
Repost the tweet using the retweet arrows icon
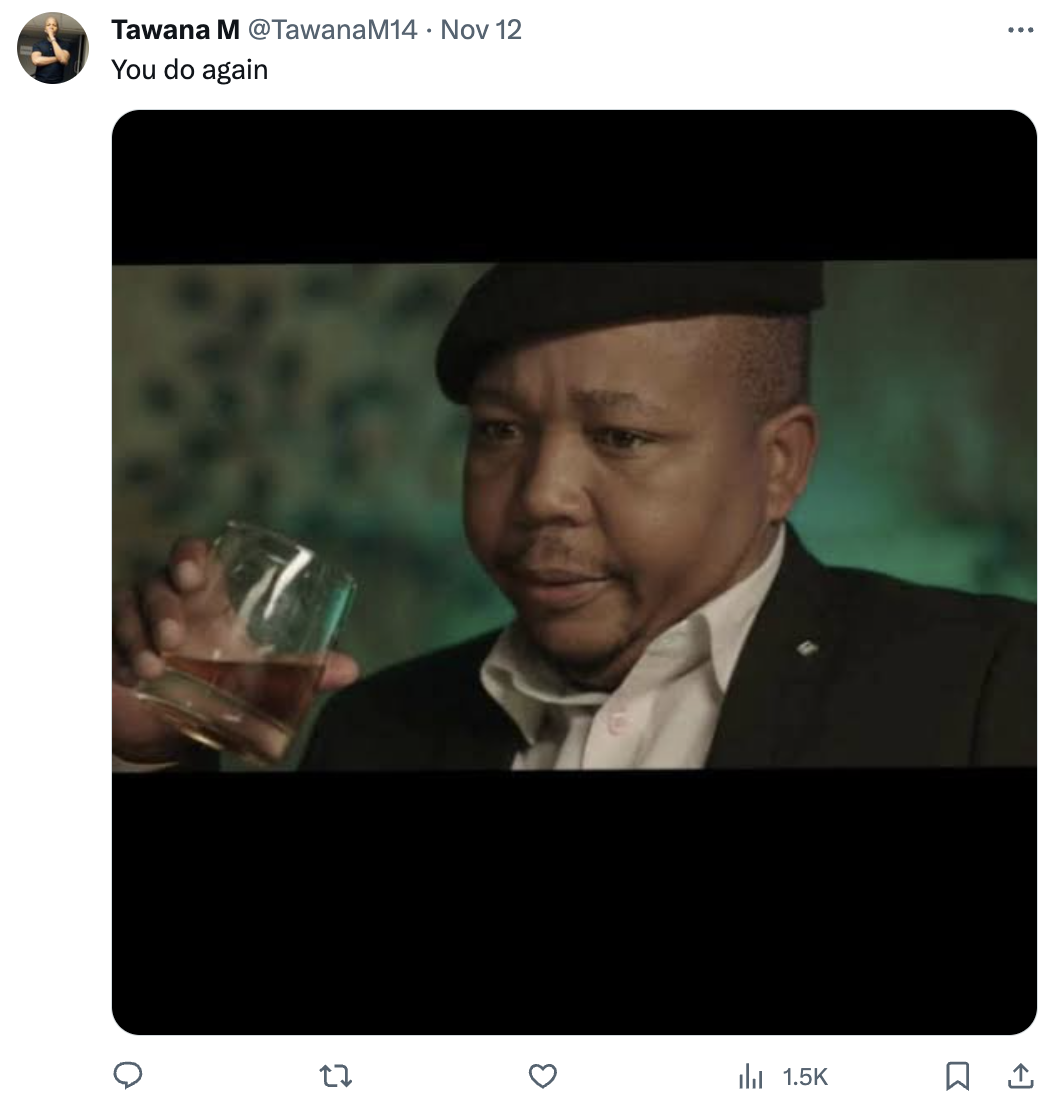pos(336,1076)
